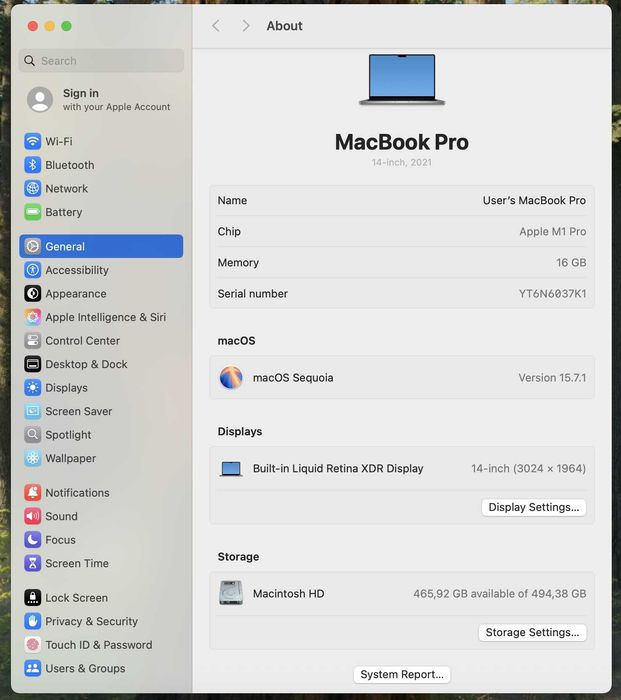
Task: Click the Storage section heading
Action: click(238, 557)
